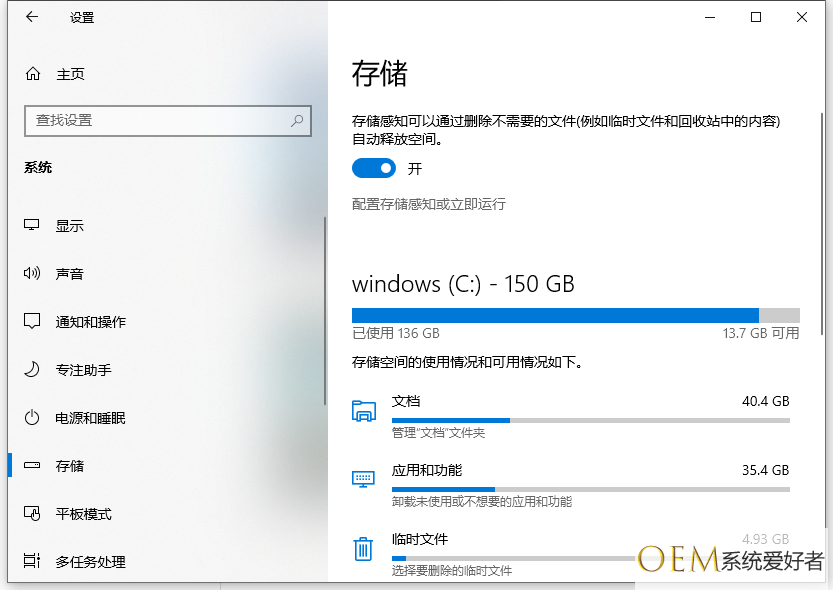
Task: Open the 多任务处理 settings page
Action: pos(90,562)
